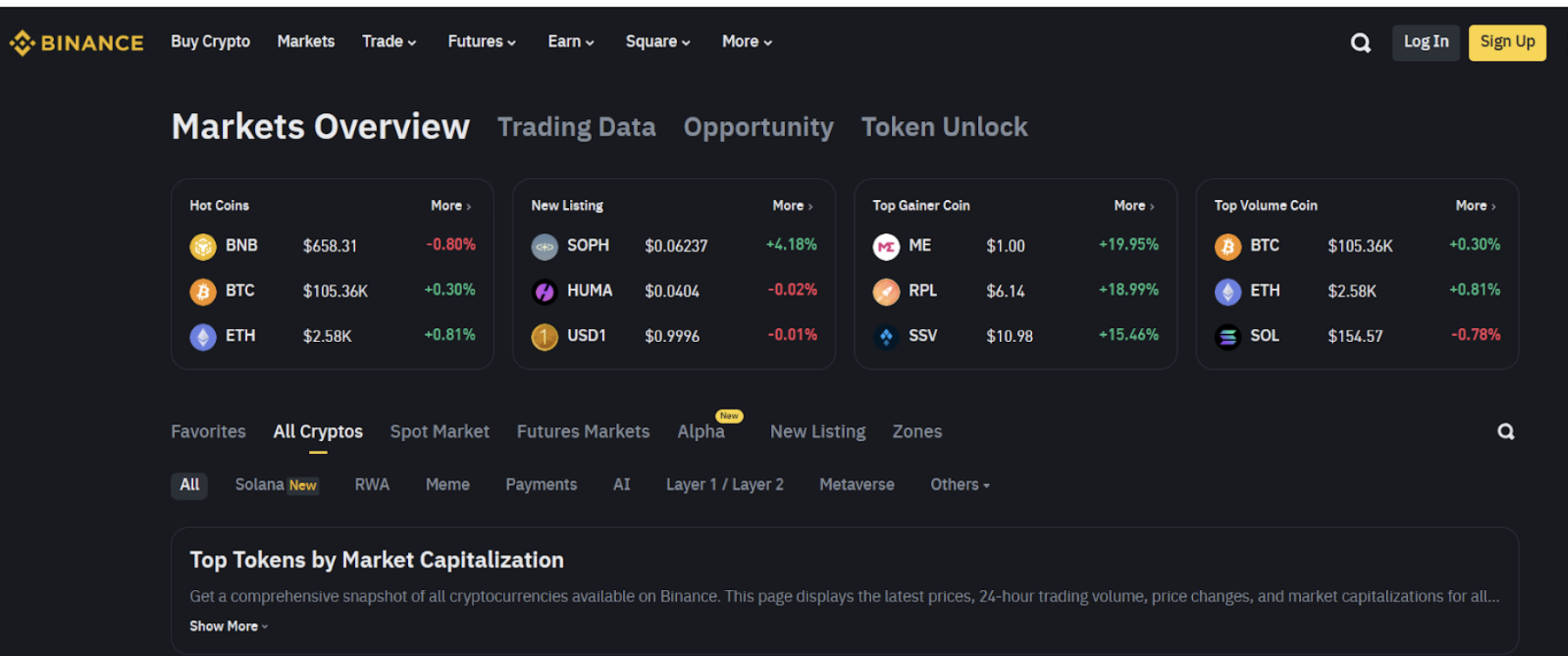Expand description with Show More
Image resolution: width=1568 pixels, height=656 pixels.
(228, 626)
